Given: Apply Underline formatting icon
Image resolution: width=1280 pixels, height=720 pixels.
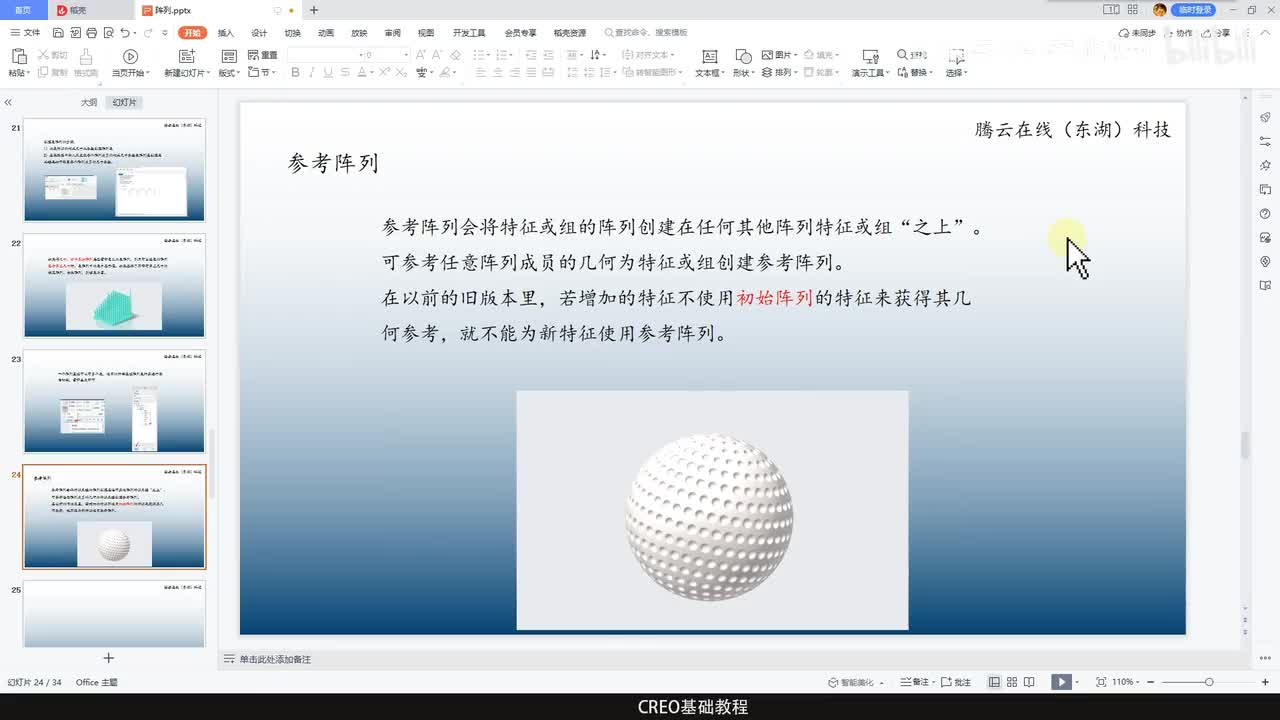Looking at the screenshot, I should click(x=328, y=73).
